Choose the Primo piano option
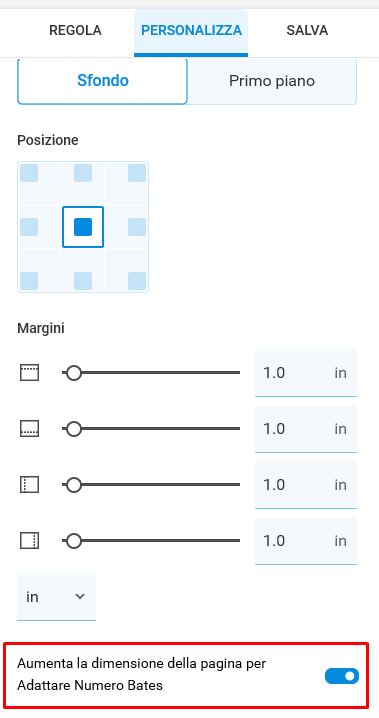The image size is (379, 718). (272, 81)
